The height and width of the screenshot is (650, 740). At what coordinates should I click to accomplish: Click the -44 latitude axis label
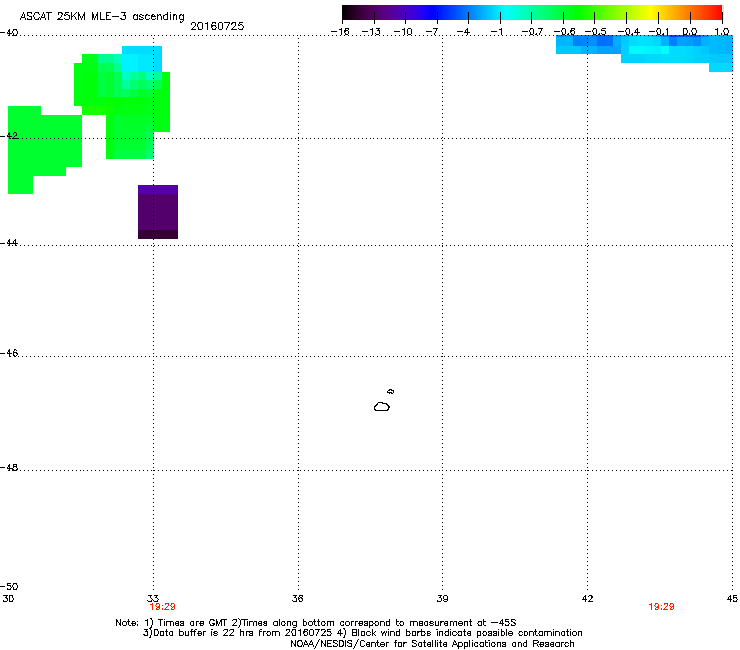9,243
